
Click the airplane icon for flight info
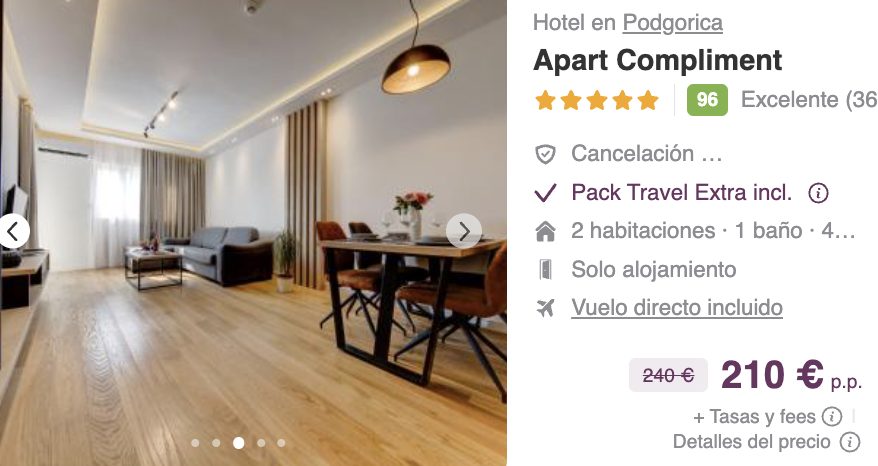point(545,307)
